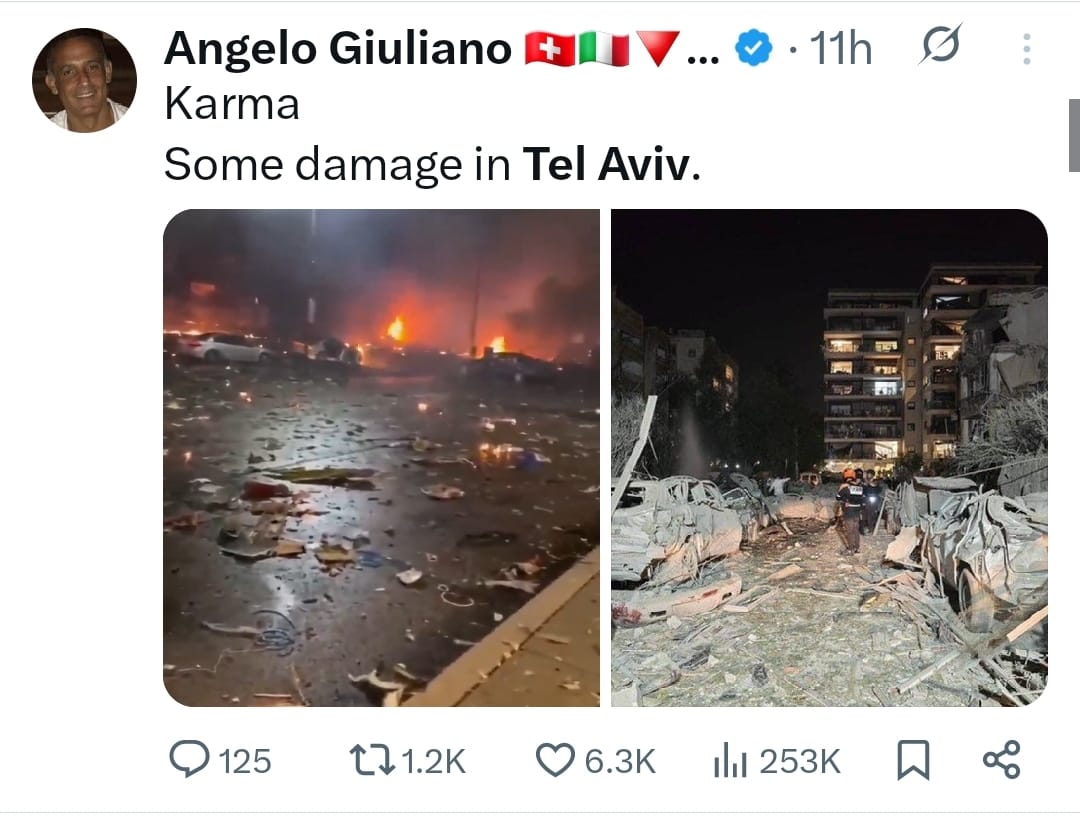Screen dimensions: 1080x822
Task: Click the Grok slashed-circle icon
Action: tap(941, 45)
